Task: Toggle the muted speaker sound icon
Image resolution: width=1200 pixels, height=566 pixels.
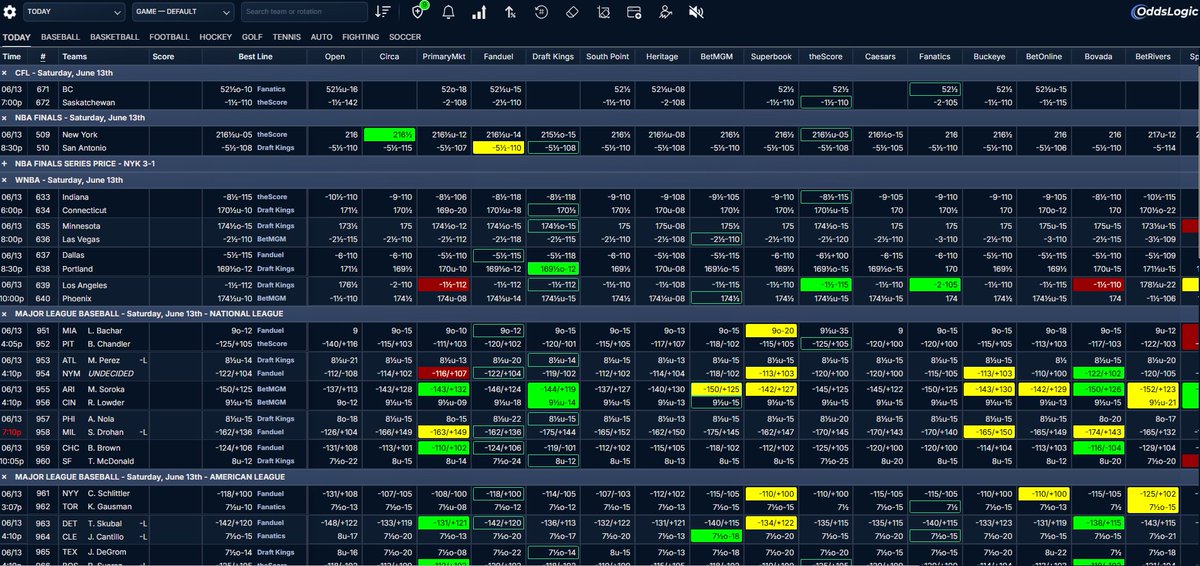Action: [x=696, y=12]
